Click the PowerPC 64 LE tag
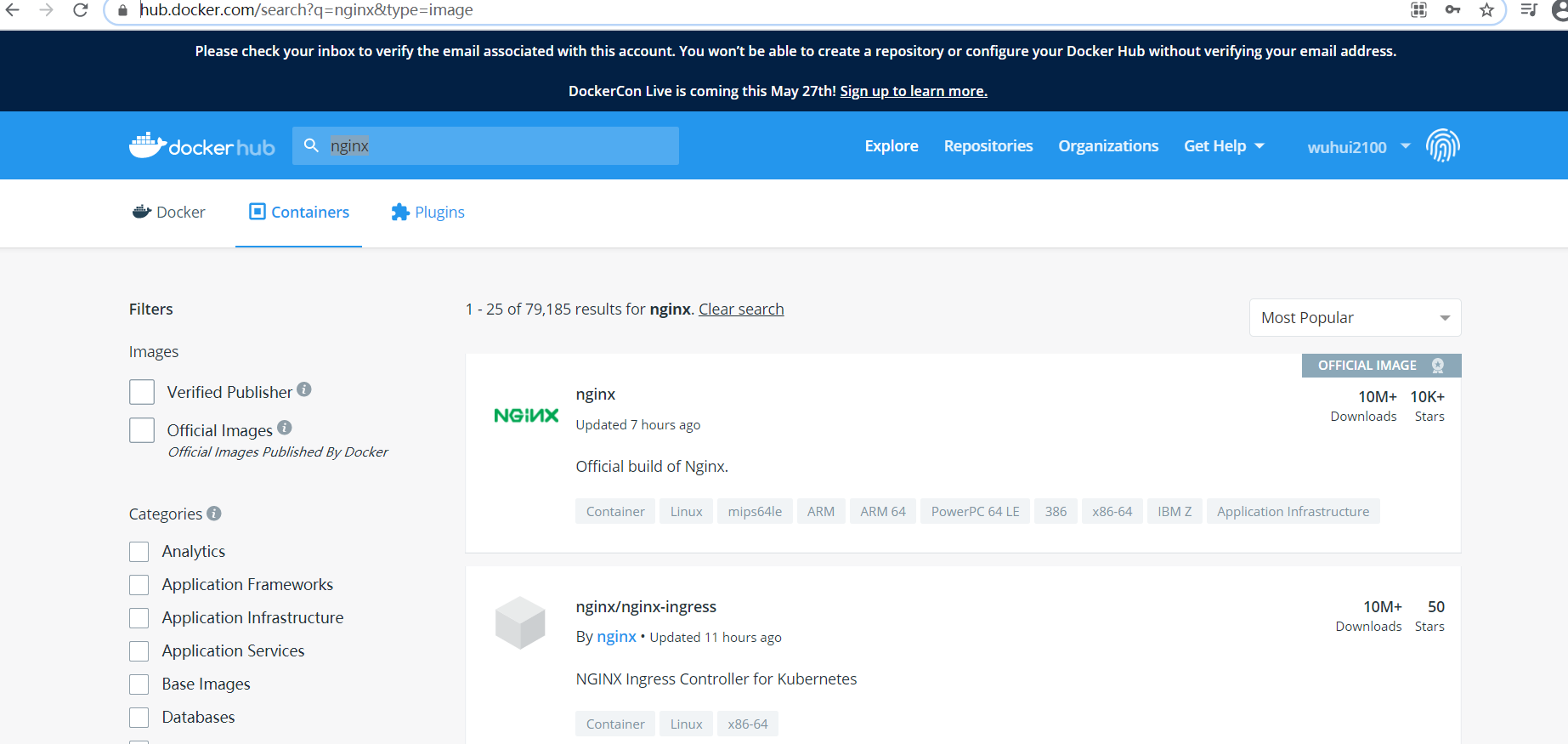This screenshot has height=744, width=1568. (x=975, y=512)
